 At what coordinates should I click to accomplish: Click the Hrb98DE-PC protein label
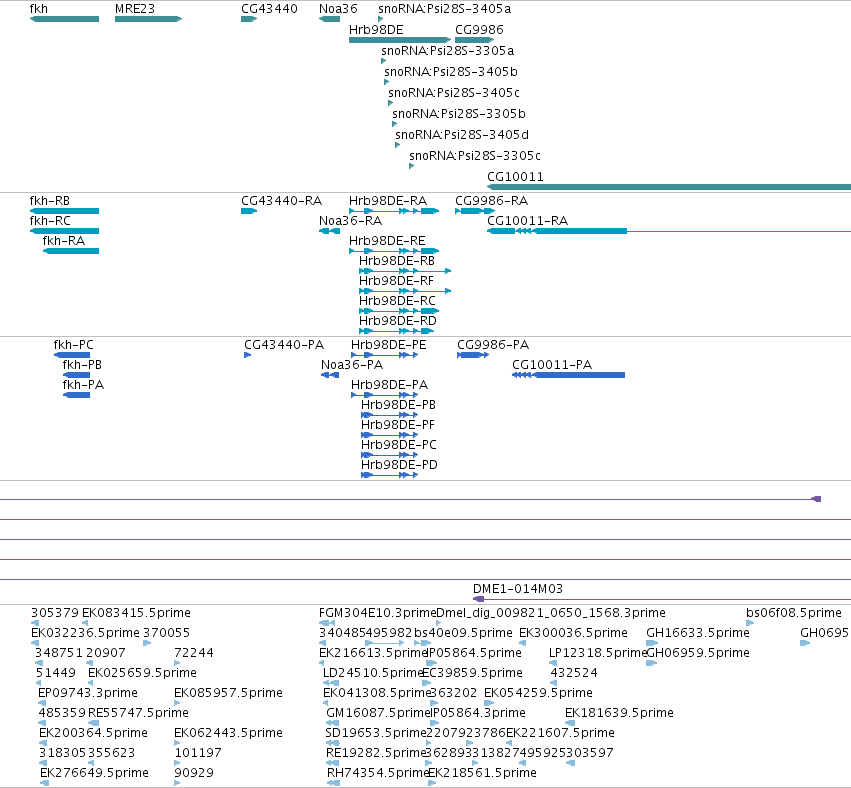pos(399,445)
